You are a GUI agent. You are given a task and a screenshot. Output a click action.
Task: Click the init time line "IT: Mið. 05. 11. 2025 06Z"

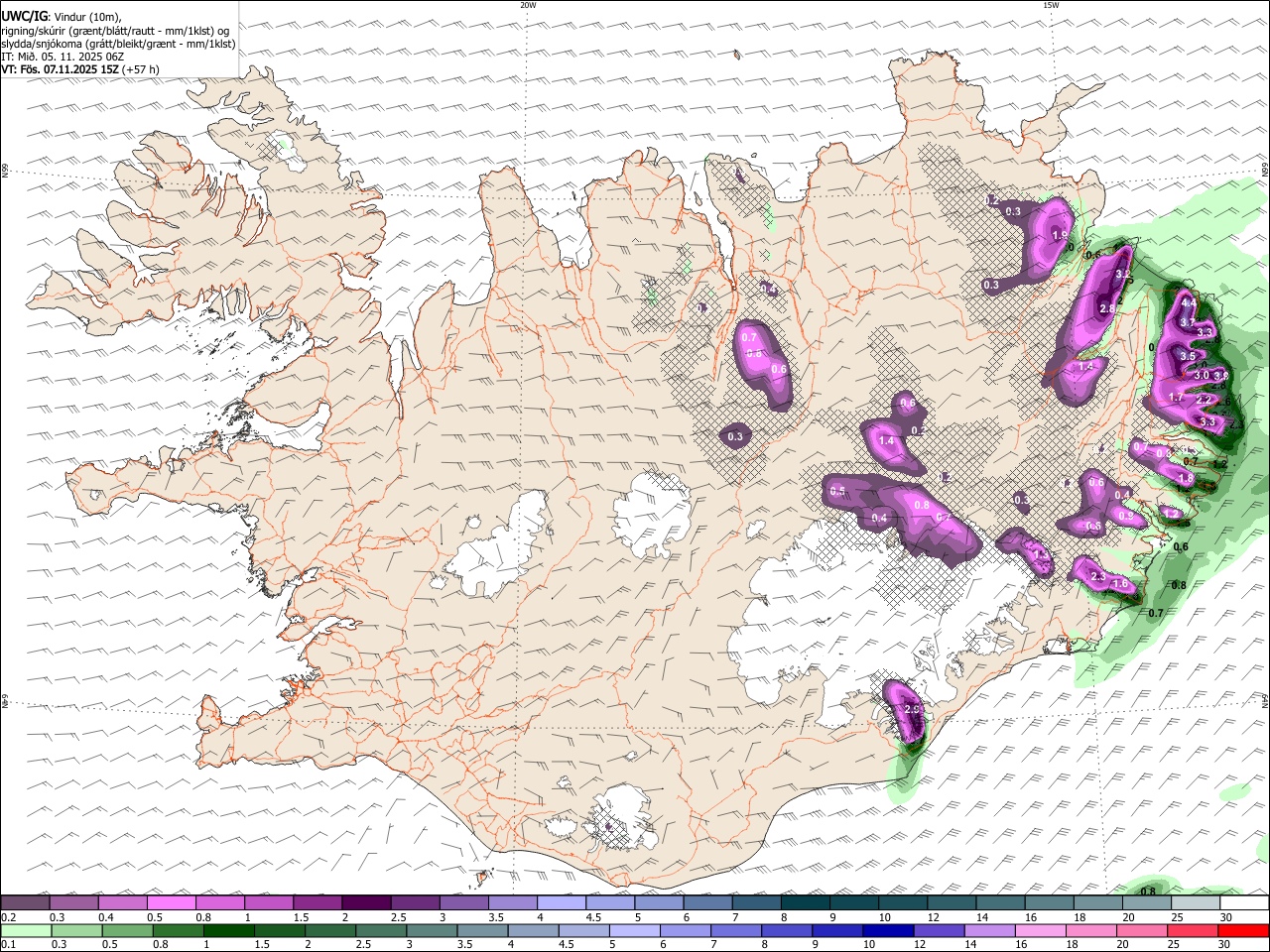pos(63,57)
